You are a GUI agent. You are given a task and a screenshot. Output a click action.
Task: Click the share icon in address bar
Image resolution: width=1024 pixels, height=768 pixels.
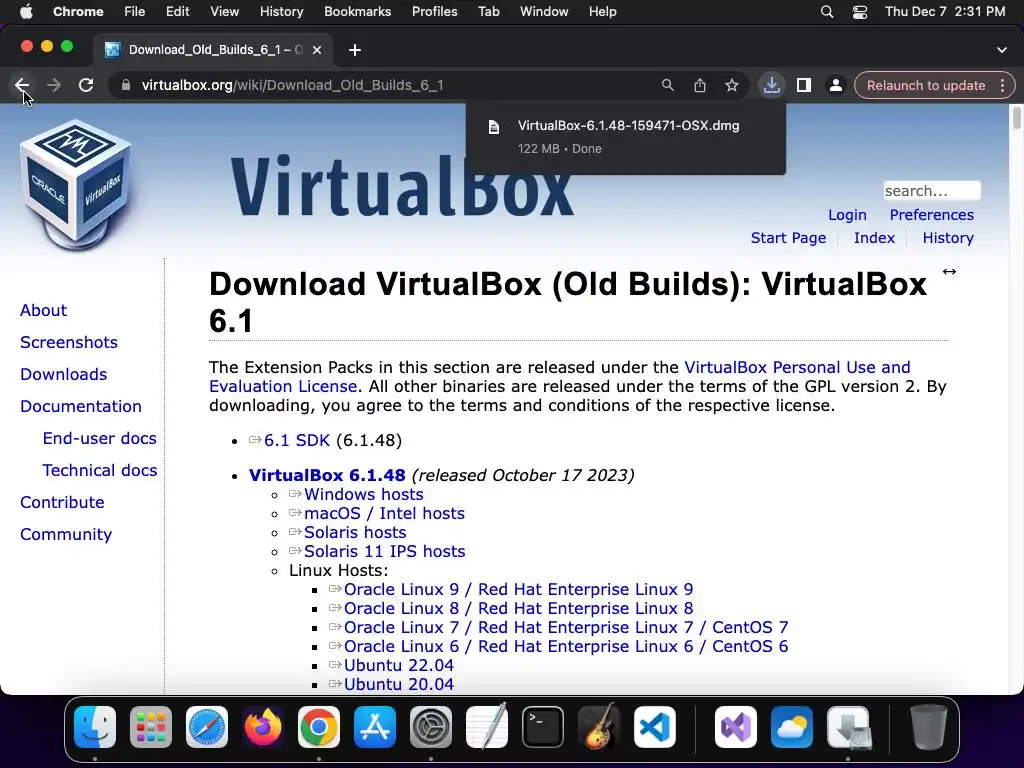699,86
